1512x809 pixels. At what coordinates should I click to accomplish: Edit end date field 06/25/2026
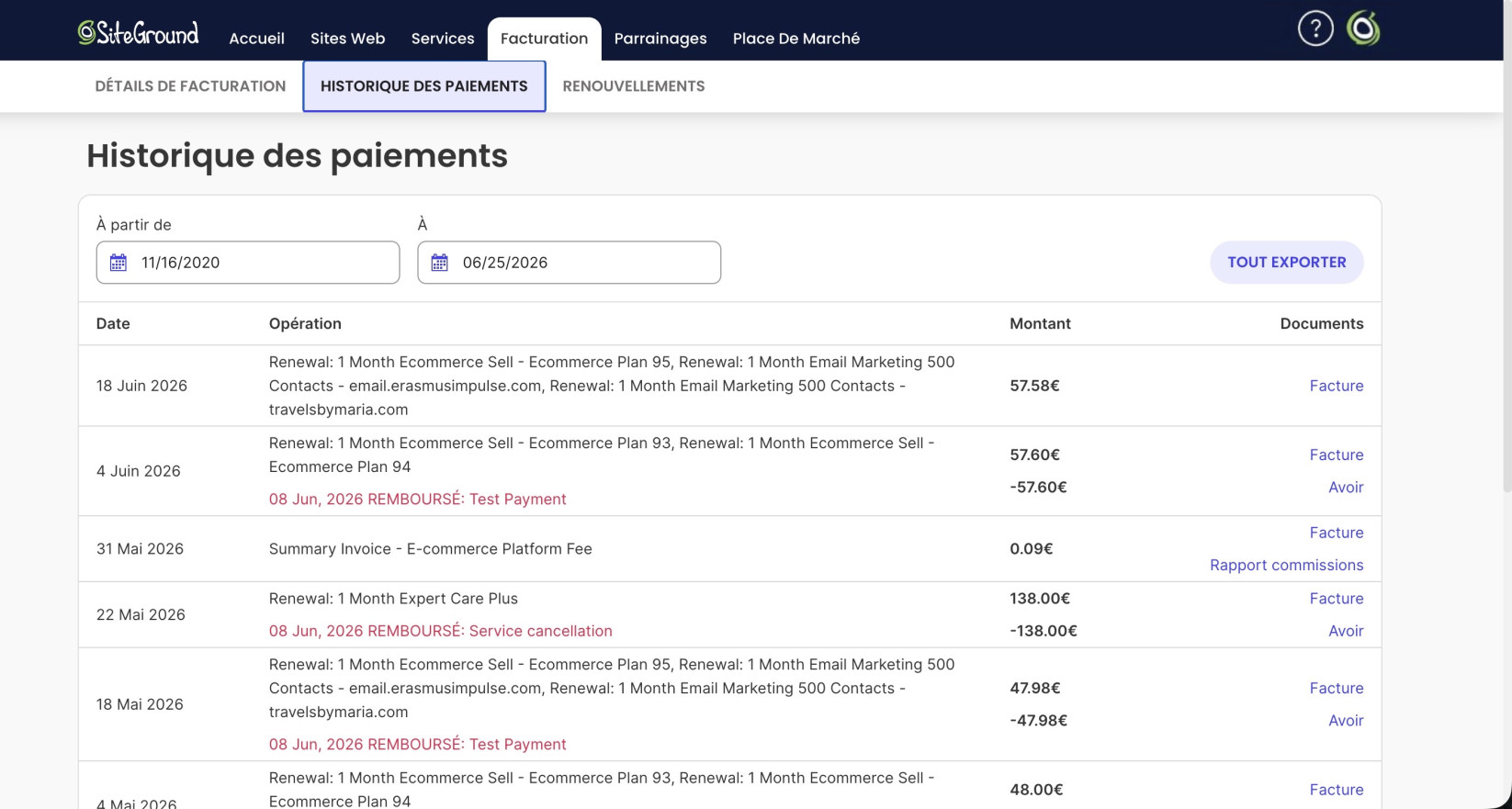click(x=570, y=263)
